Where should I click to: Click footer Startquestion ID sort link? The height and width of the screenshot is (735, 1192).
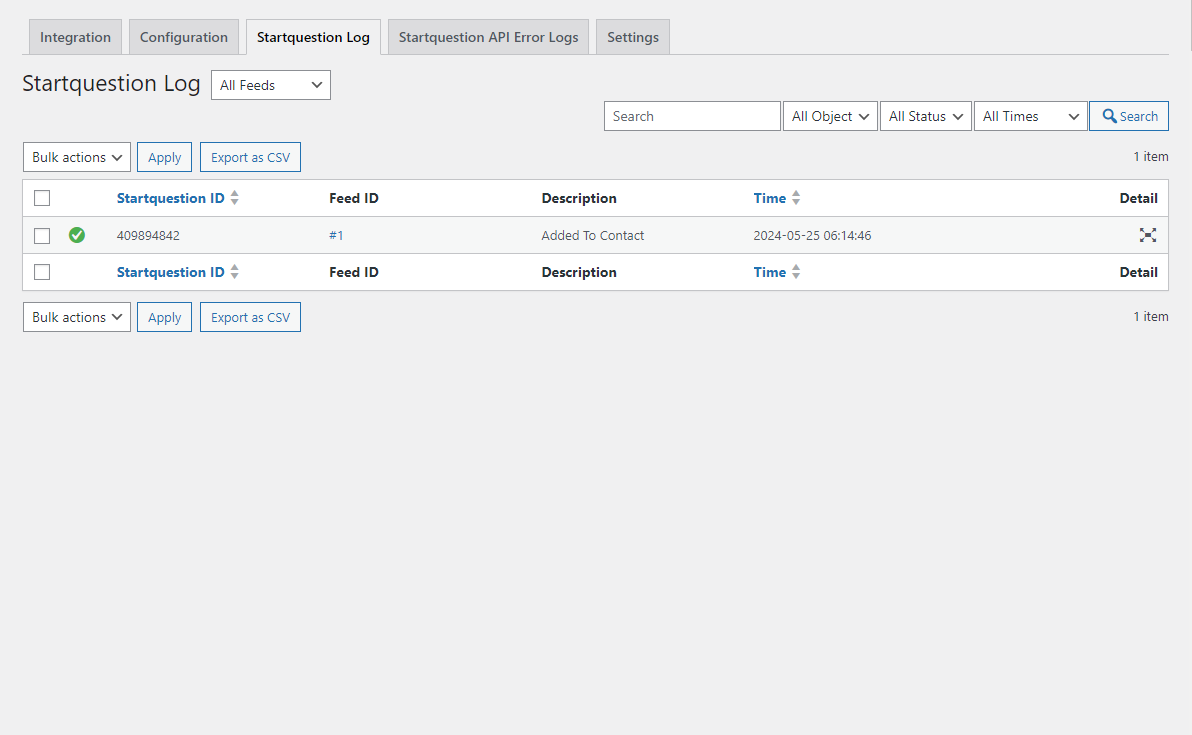pyautogui.click(x=170, y=272)
